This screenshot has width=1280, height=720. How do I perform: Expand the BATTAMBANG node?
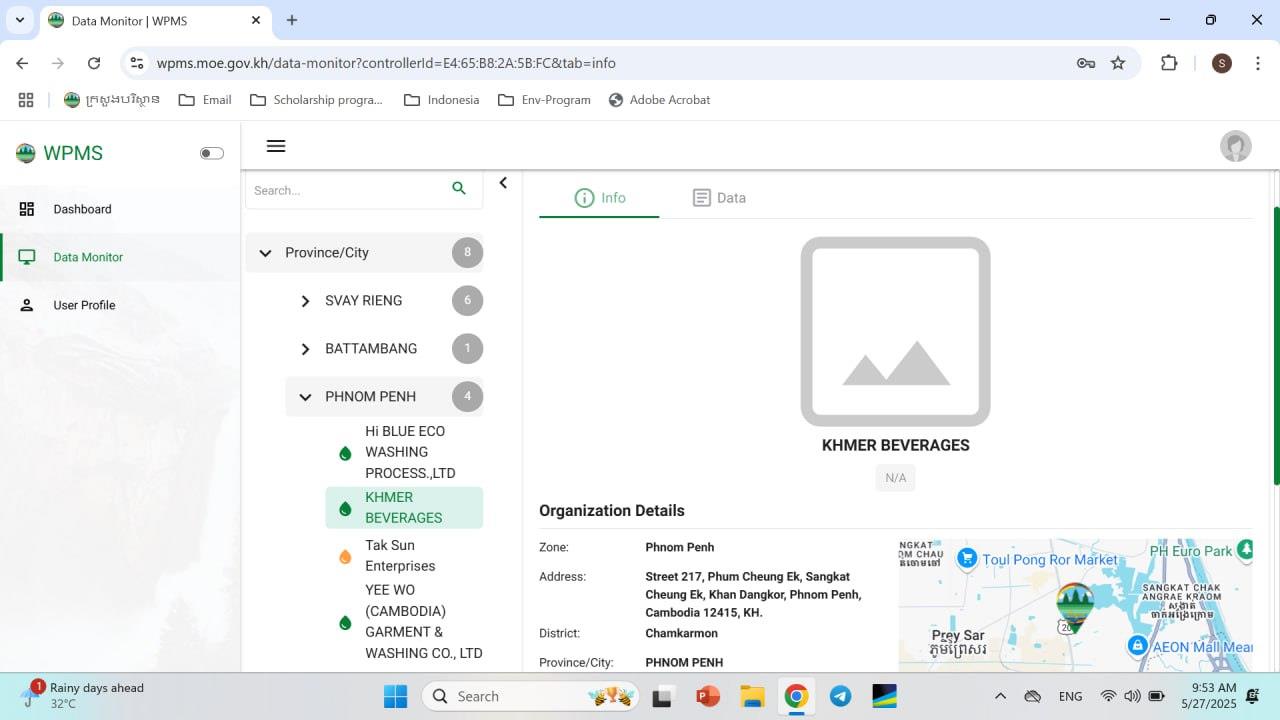coord(305,349)
